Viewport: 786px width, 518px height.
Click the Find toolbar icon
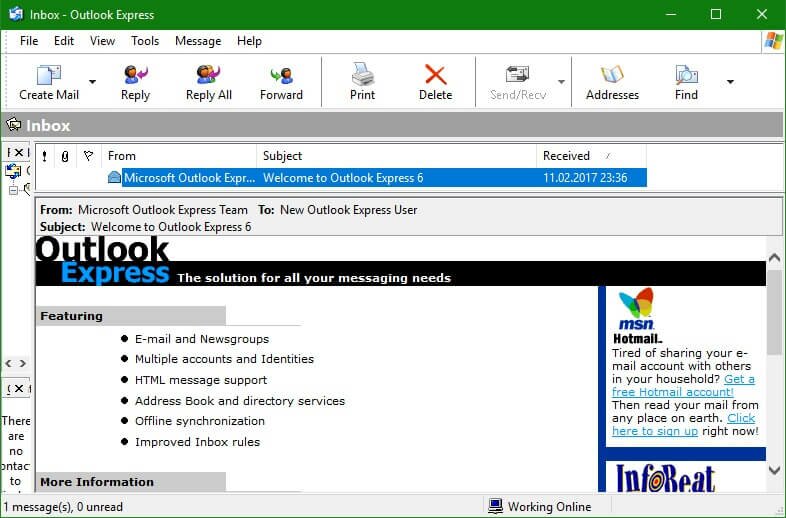click(686, 75)
